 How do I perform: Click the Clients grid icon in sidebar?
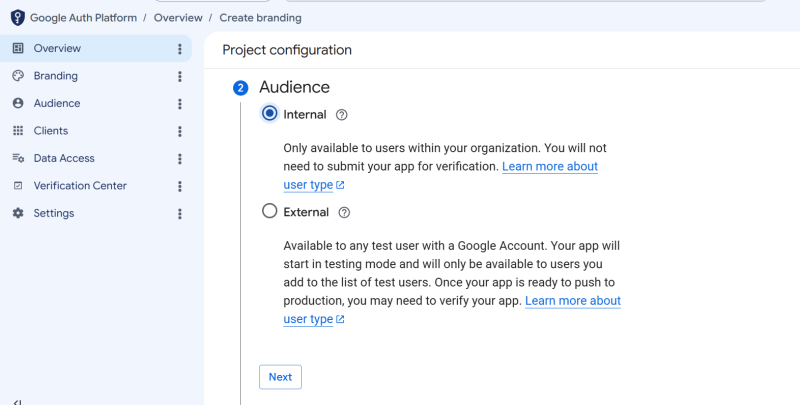(x=18, y=131)
